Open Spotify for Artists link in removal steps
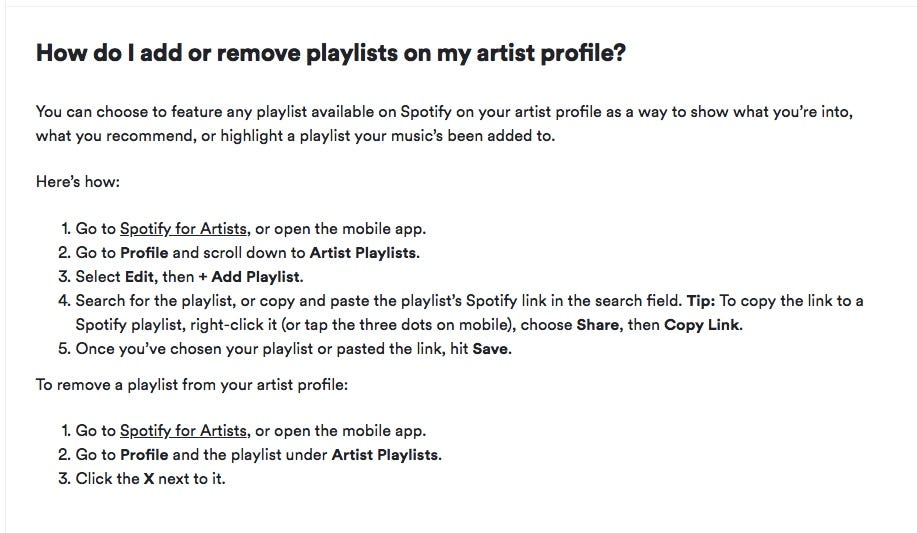Image resolution: width=917 pixels, height=533 pixels. tap(183, 431)
